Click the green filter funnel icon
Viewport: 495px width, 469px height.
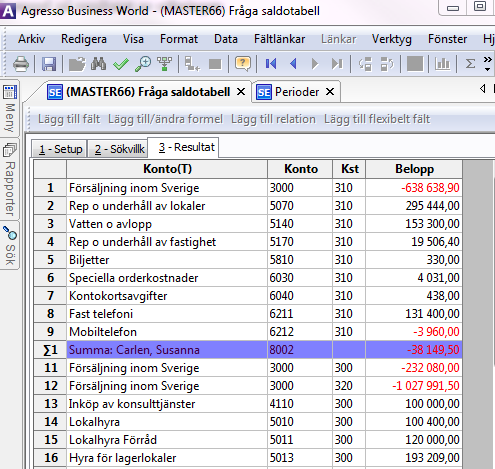164,64
